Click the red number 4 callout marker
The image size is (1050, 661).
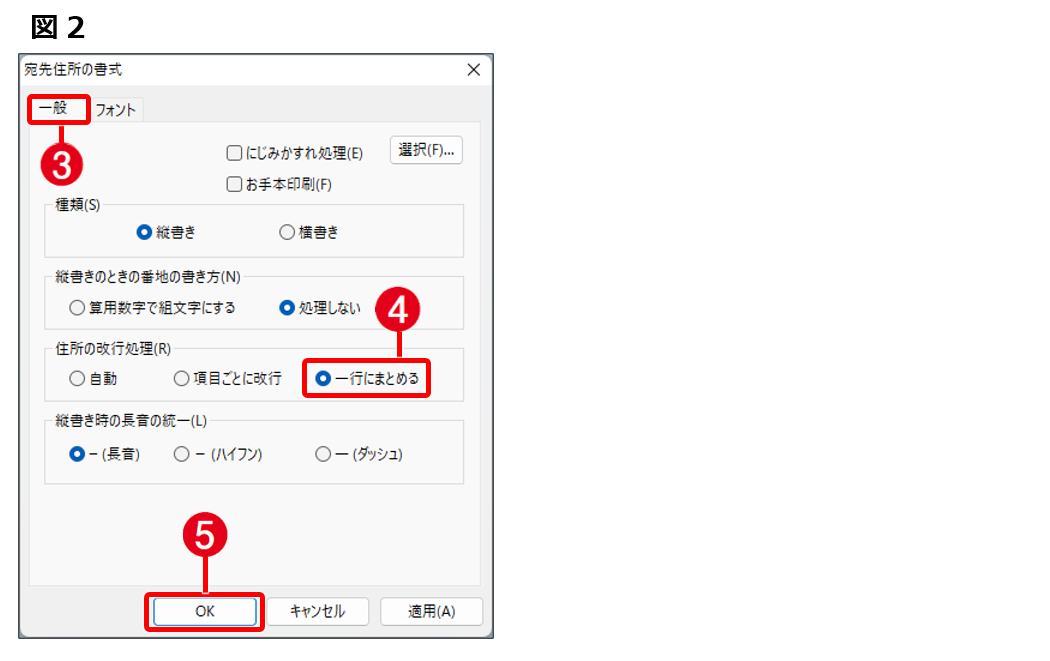pyautogui.click(x=398, y=309)
